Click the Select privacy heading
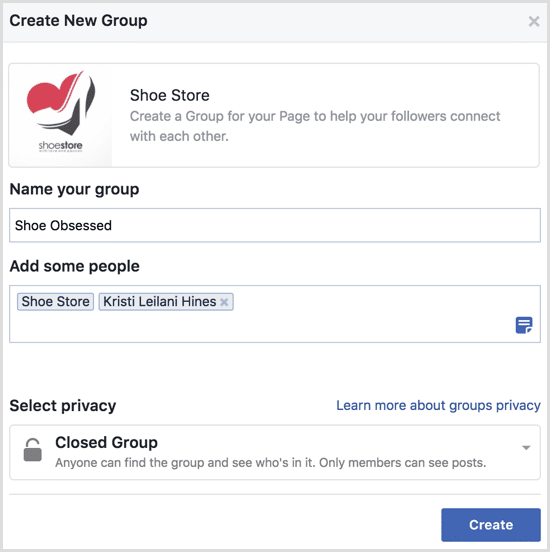This screenshot has height=552, width=550. [63, 406]
